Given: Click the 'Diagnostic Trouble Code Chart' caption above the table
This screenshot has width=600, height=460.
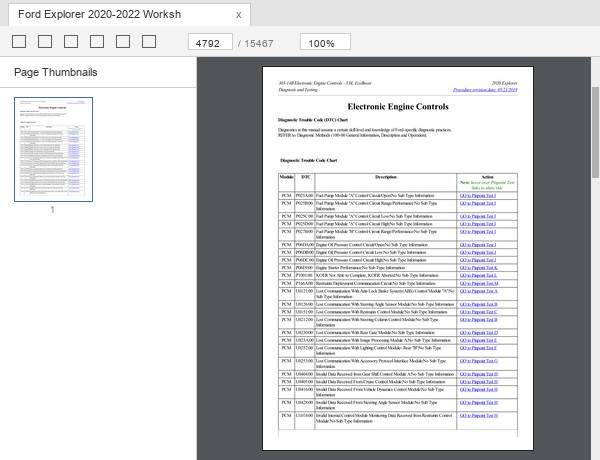Looking at the screenshot, I should click(308, 160).
